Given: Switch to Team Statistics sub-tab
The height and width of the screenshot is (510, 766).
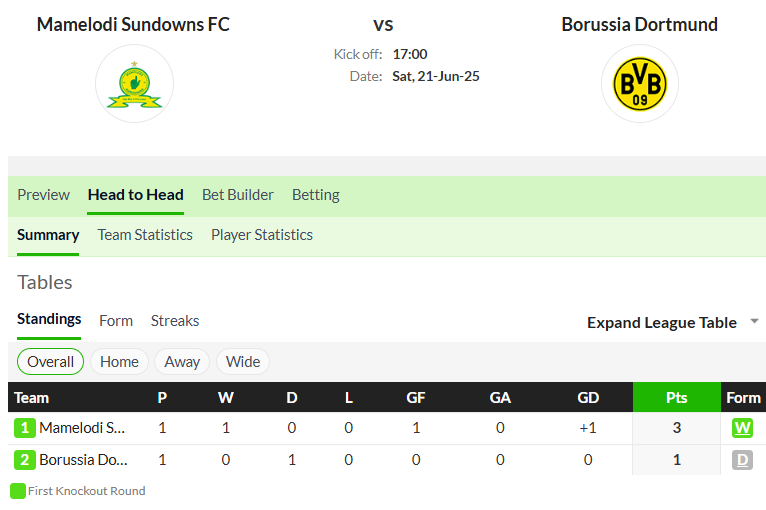Looking at the screenshot, I should [145, 234].
